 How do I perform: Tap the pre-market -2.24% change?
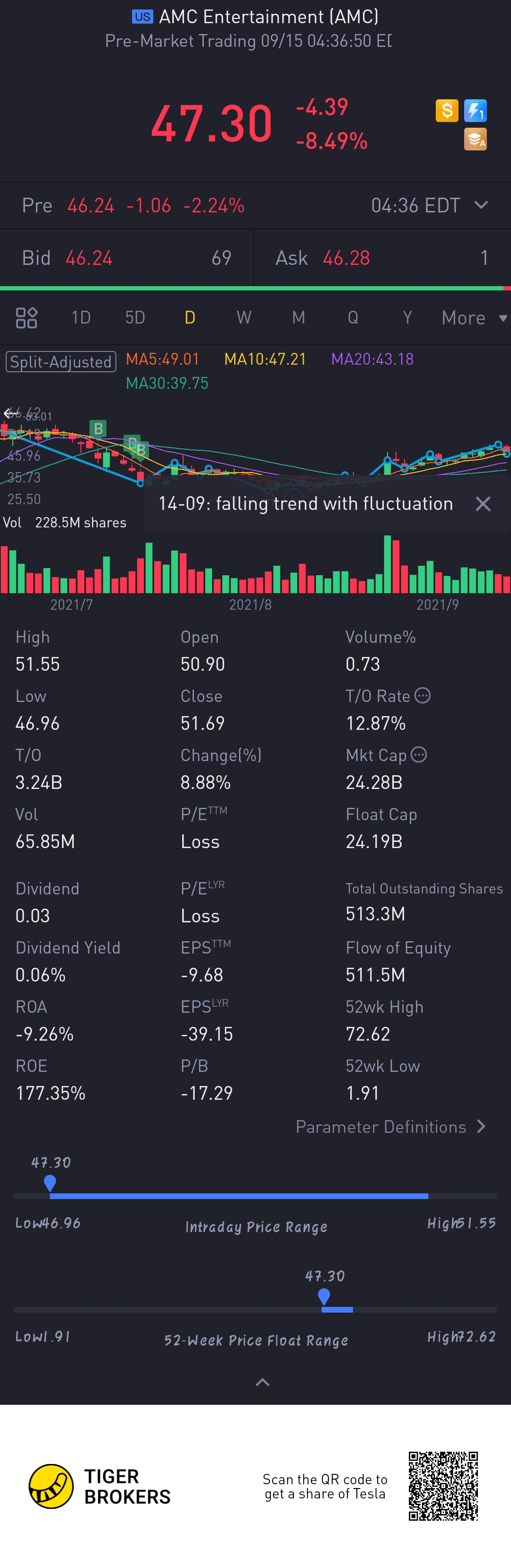pos(214,206)
